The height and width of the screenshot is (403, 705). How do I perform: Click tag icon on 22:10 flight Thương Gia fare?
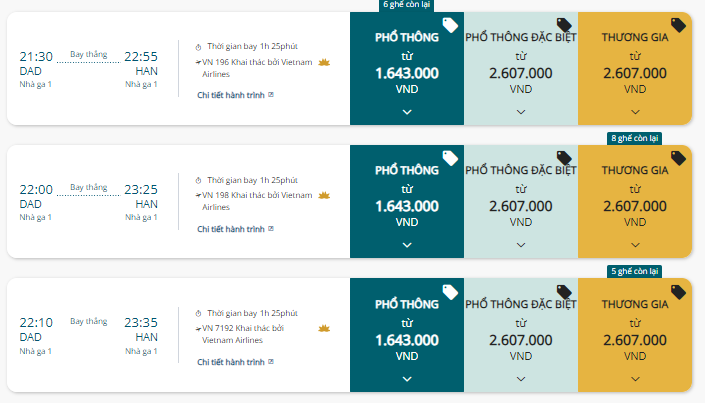tap(678, 292)
